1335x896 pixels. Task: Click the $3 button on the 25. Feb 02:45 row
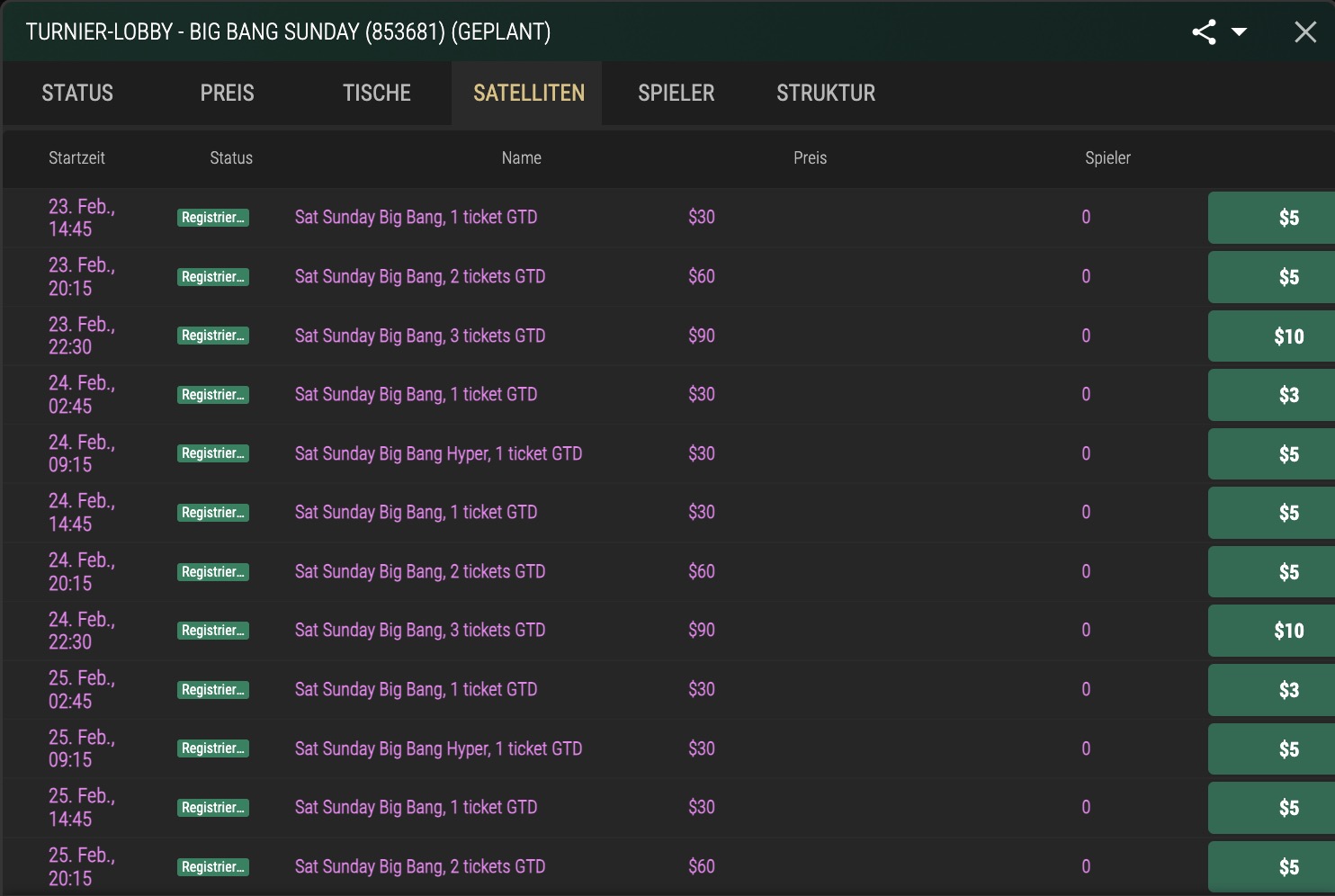(1290, 689)
